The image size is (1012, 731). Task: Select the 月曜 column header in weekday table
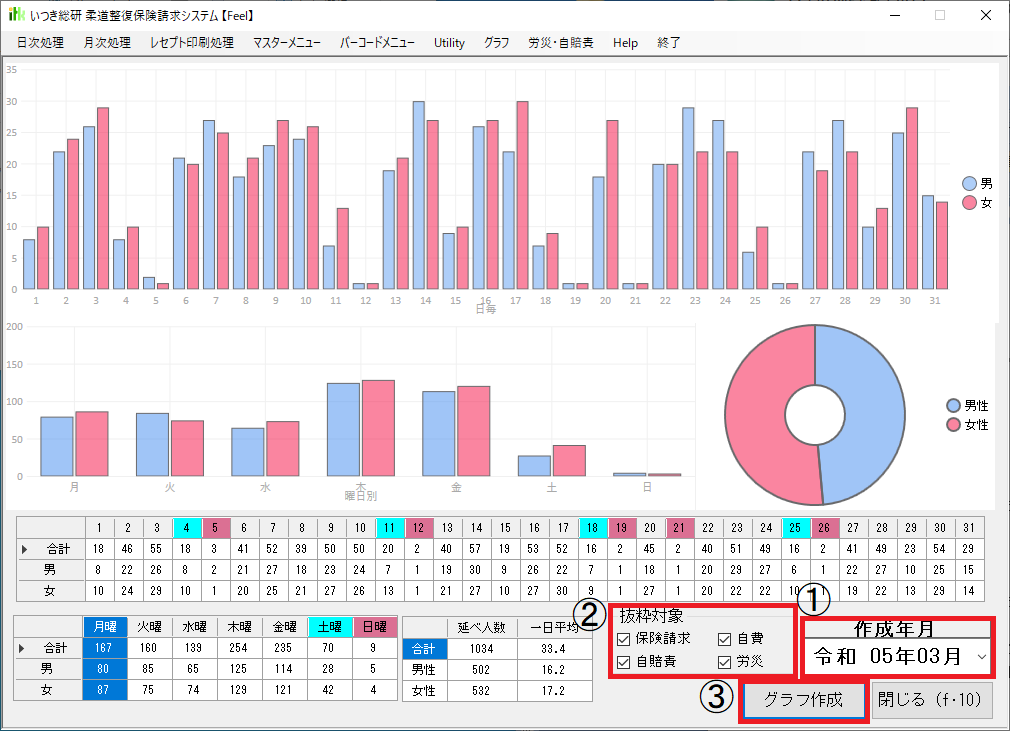(x=101, y=627)
